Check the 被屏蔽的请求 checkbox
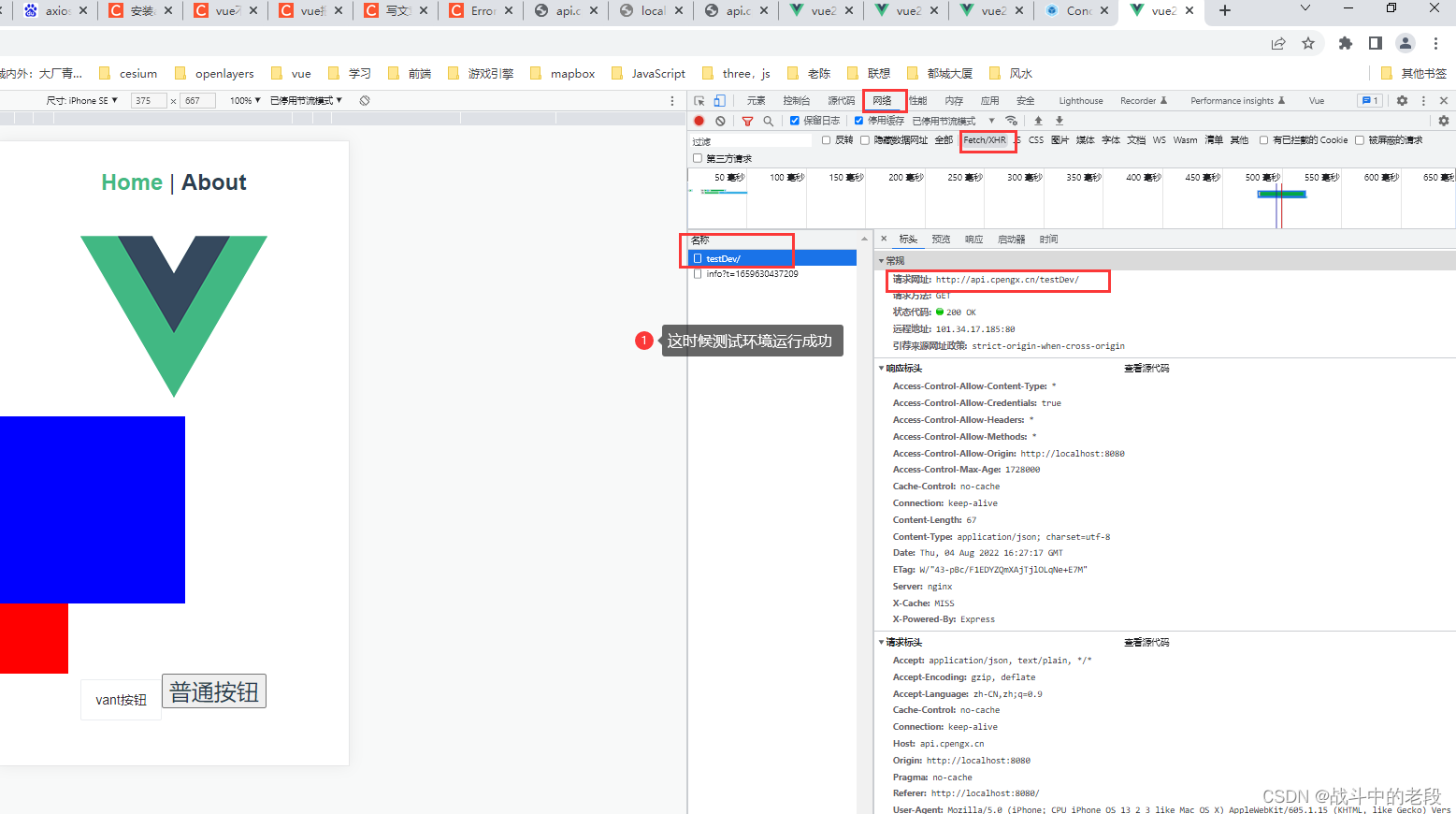 [x=1360, y=140]
